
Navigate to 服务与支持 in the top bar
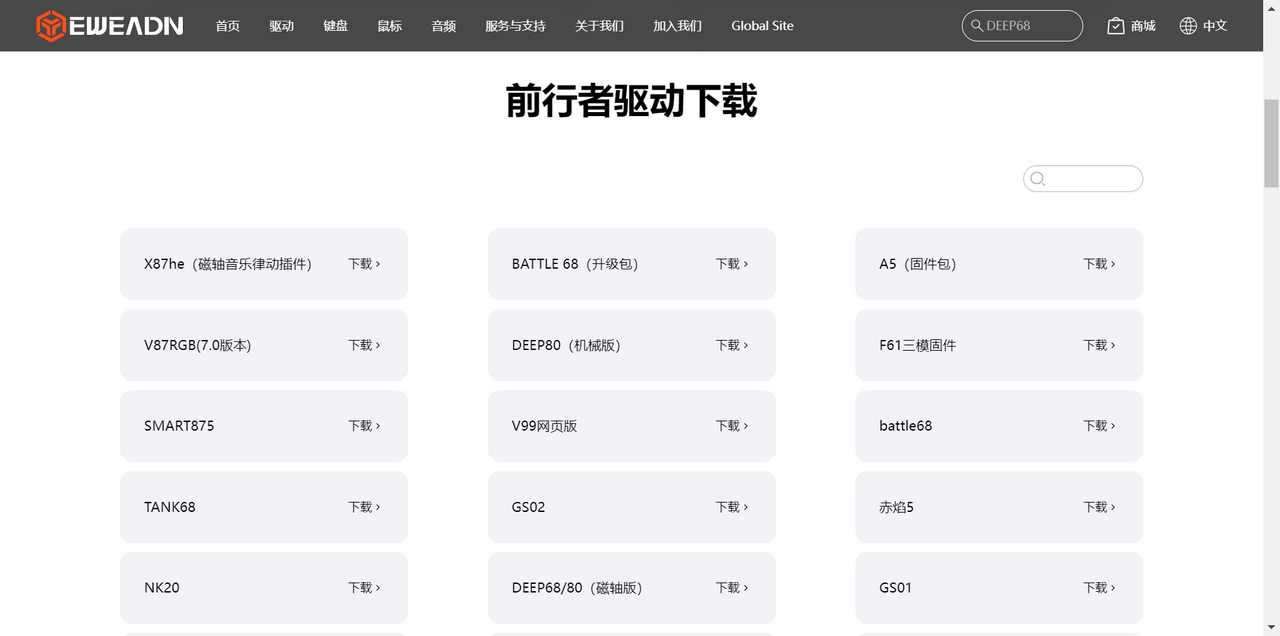(515, 26)
